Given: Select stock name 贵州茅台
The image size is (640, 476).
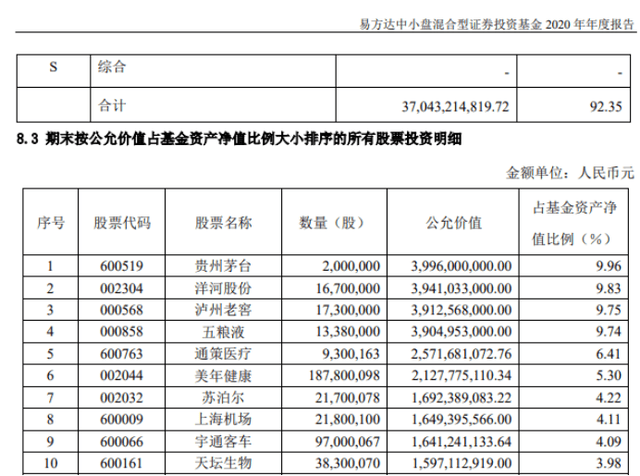Looking at the screenshot, I should pyautogui.click(x=223, y=266).
